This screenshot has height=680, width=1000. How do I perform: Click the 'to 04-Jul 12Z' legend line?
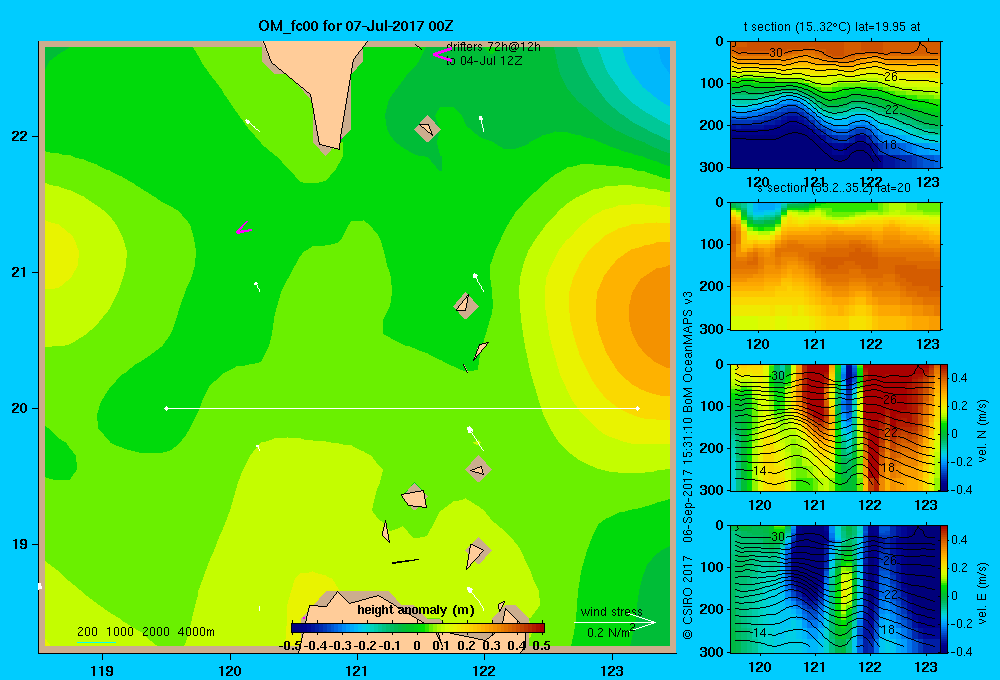(x=484, y=61)
